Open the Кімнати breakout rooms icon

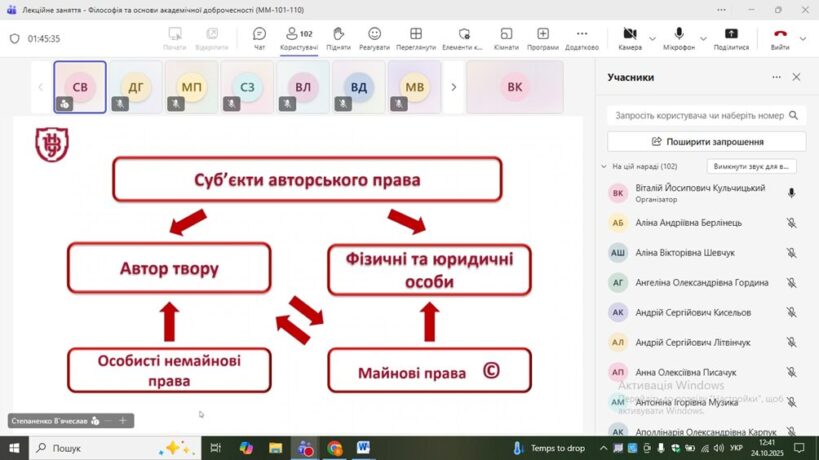(506, 38)
